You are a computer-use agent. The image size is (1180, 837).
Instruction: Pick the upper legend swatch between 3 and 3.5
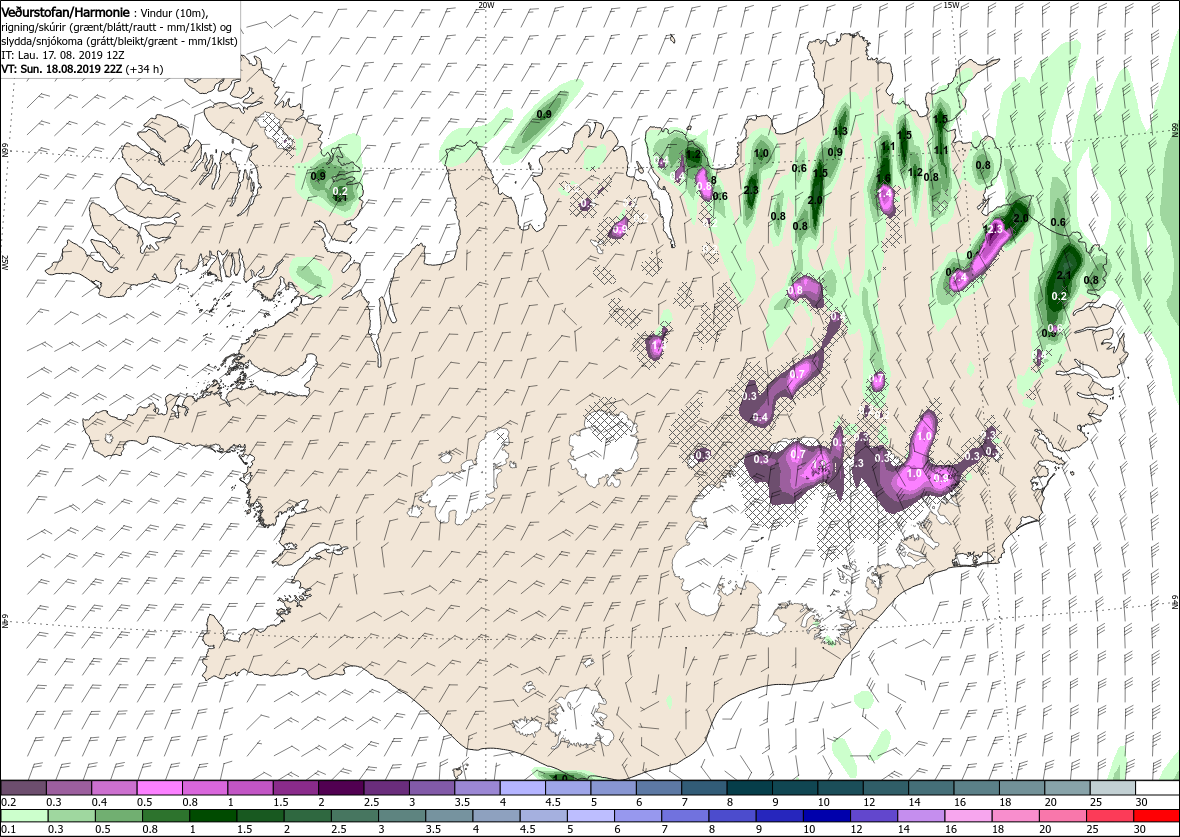coord(432,788)
